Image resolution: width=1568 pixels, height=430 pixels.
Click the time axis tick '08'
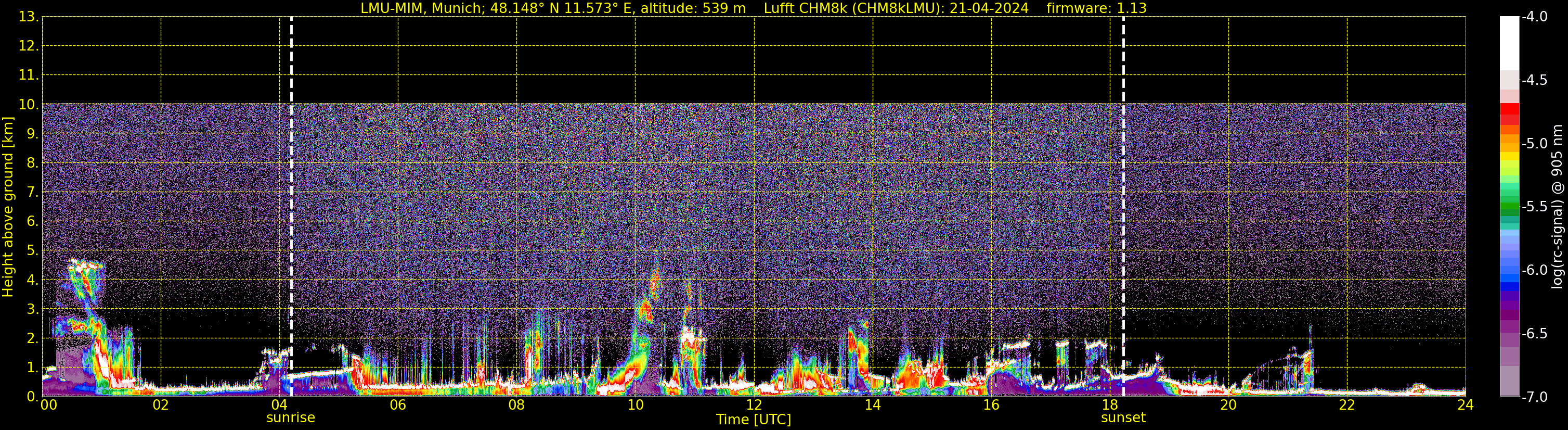click(517, 406)
